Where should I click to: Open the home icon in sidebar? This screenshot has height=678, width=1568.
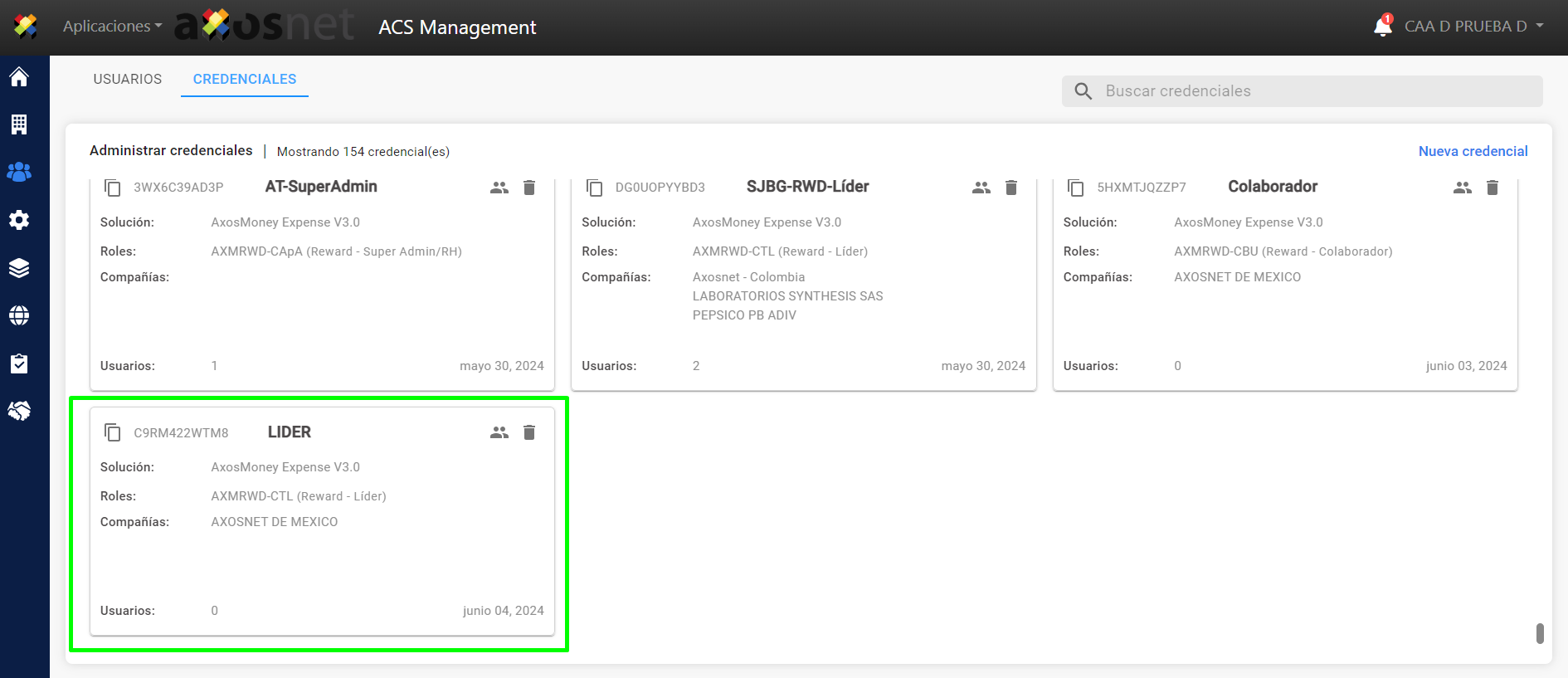[x=19, y=77]
